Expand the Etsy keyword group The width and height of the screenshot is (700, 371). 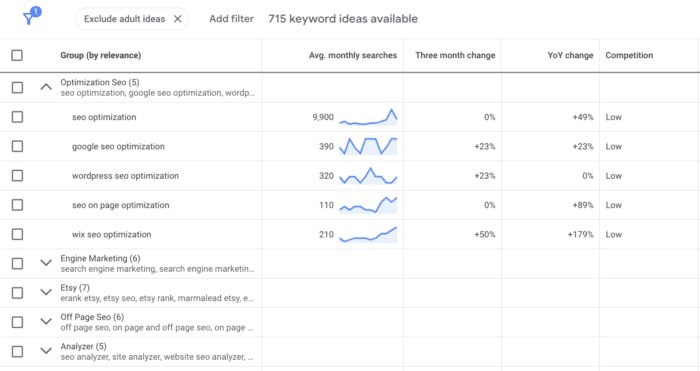pos(46,292)
